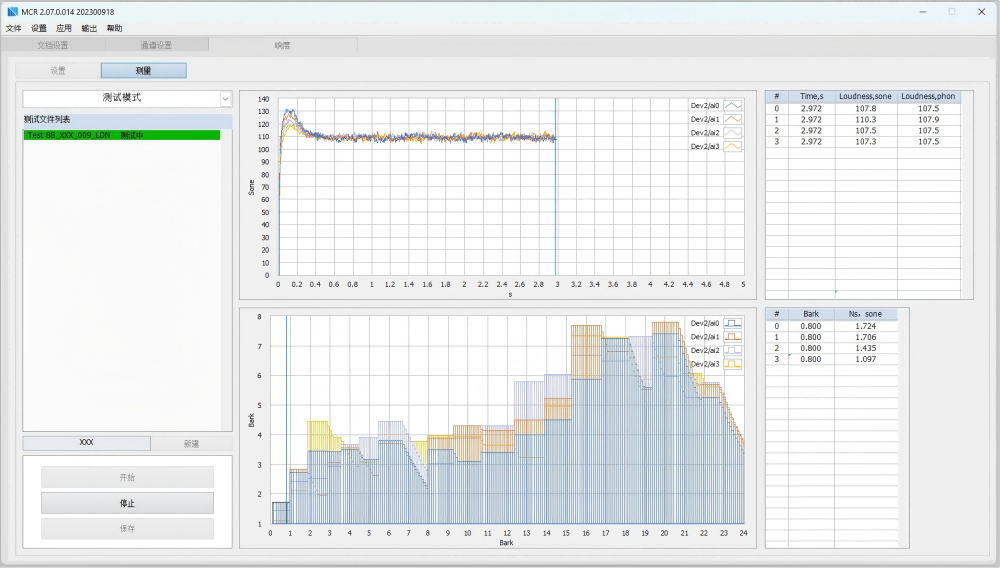Viewport: 1000px width, 568px height.
Task: Click Dev2/ai1 bar icon in Bark chart legend
Action: coord(733,337)
